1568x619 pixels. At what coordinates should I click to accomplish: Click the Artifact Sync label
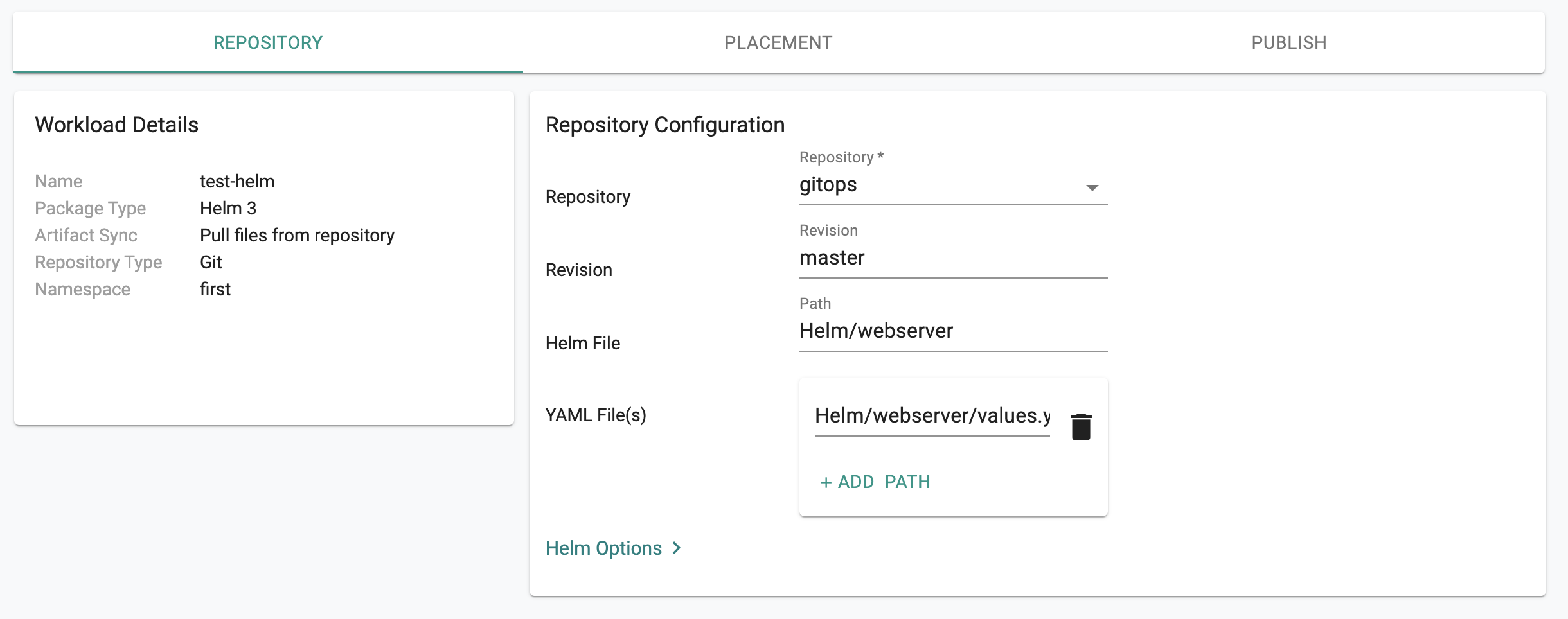86,236
